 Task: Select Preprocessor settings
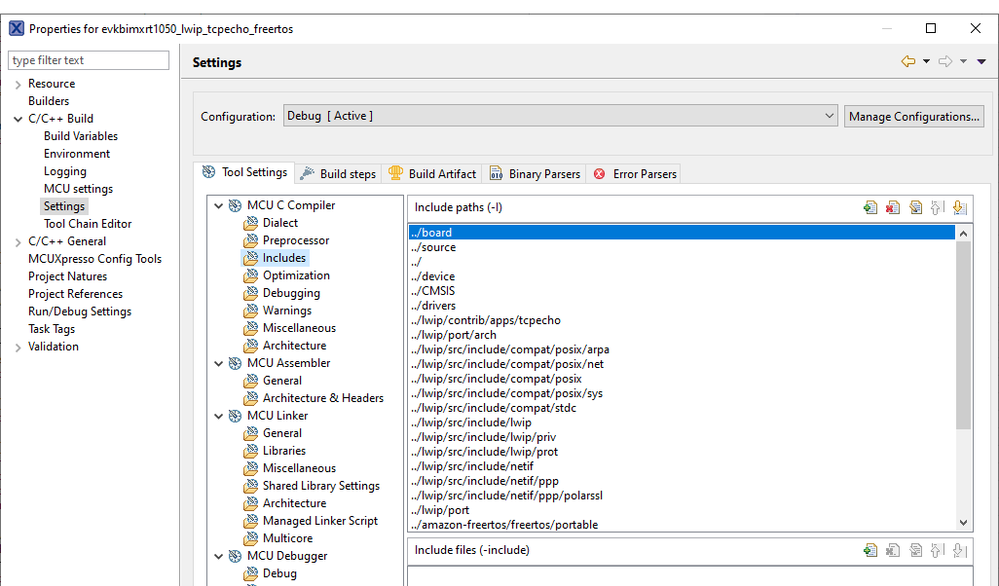click(x=296, y=240)
